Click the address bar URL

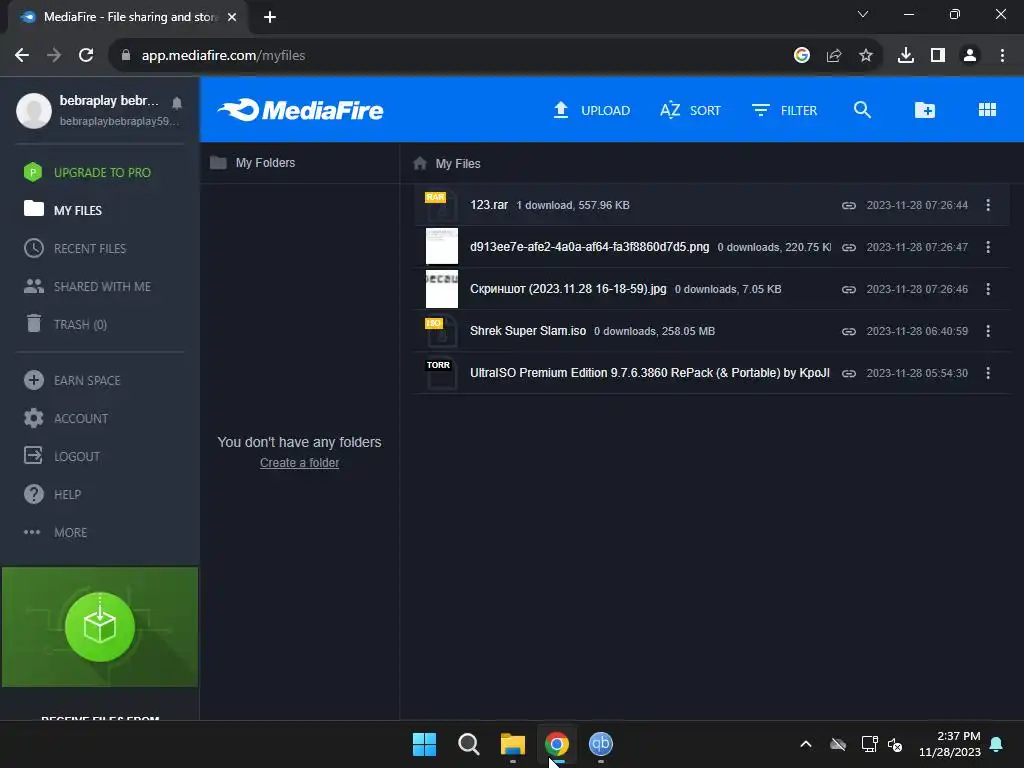tap(223, 56)
